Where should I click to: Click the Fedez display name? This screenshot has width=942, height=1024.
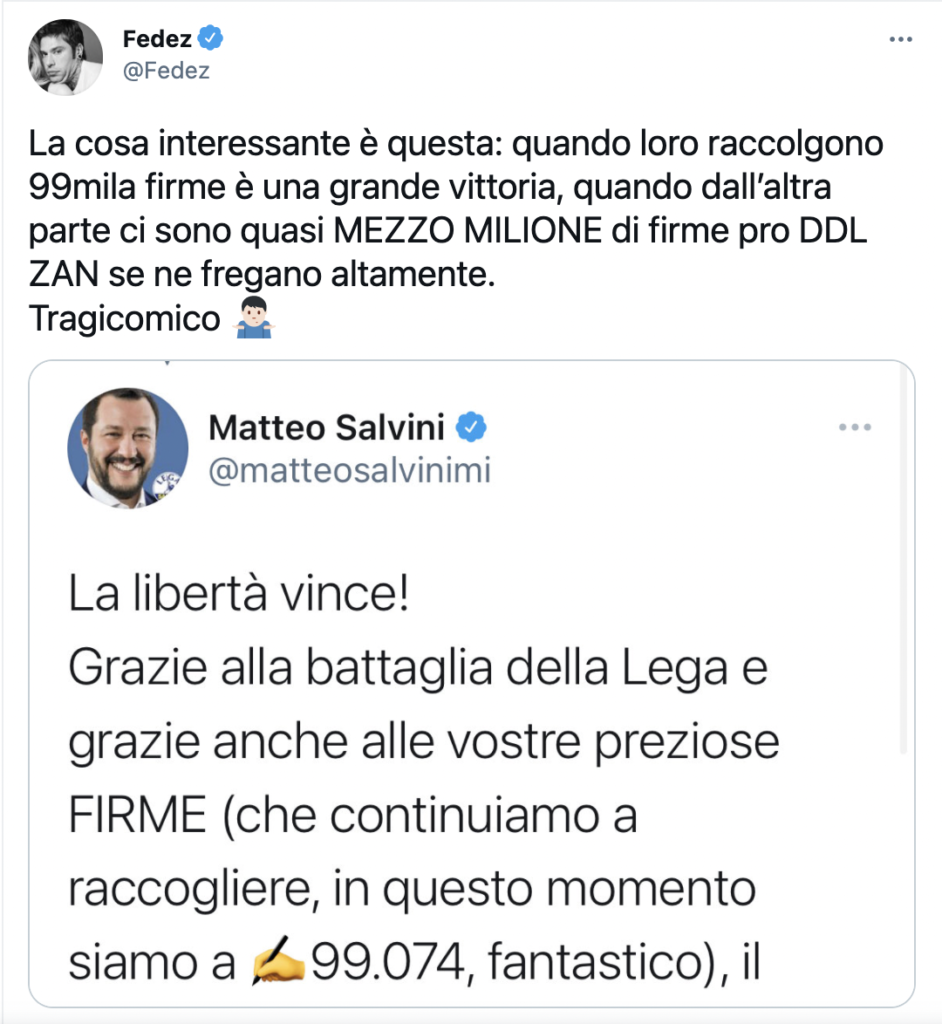click(x=158, y=39)
